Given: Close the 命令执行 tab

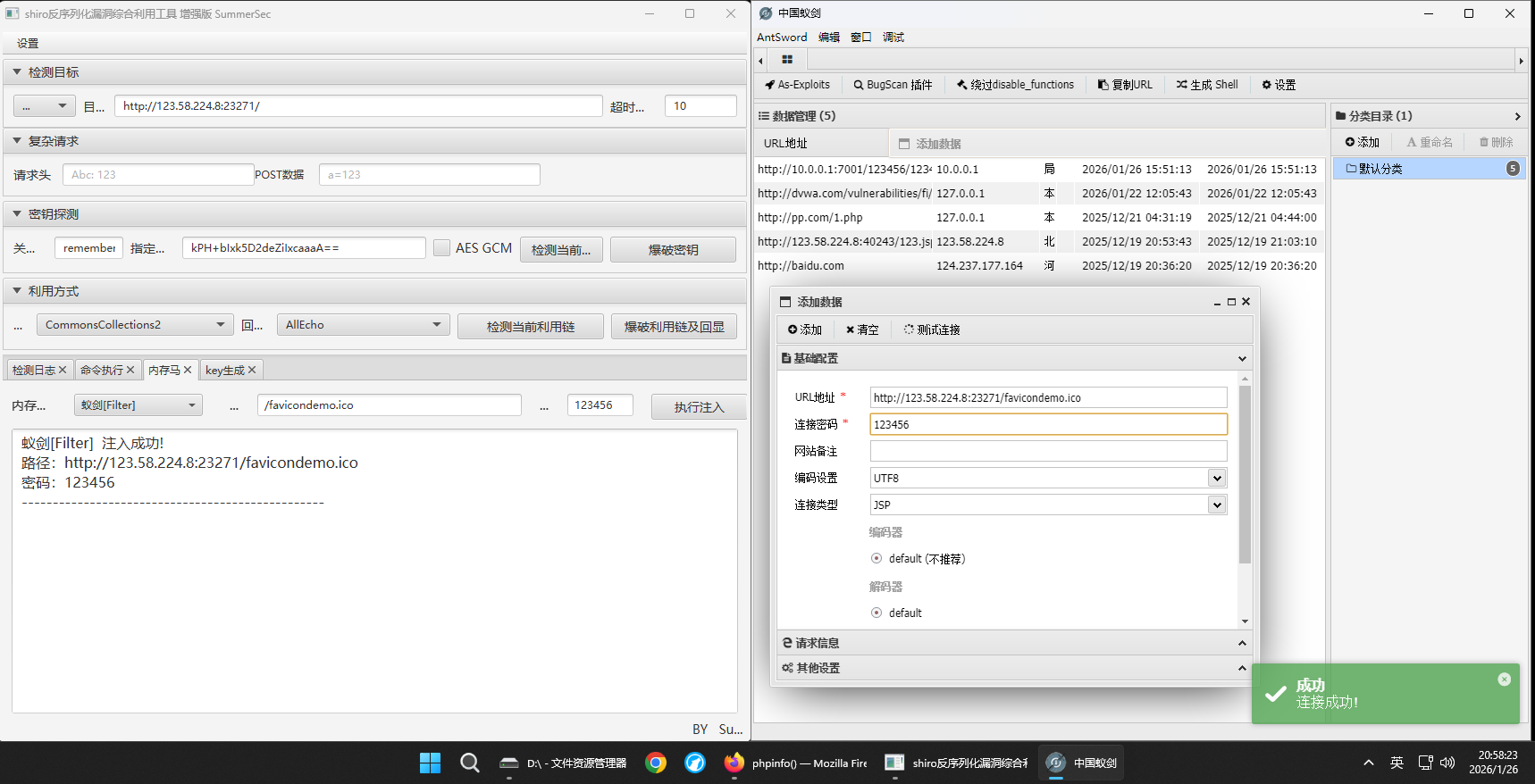Looking at the screenshot, I should (130, 370).
